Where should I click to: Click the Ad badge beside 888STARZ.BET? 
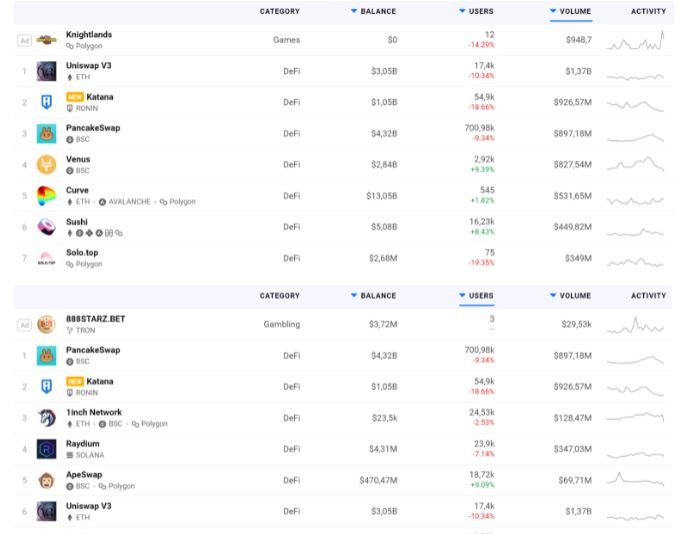24,324
